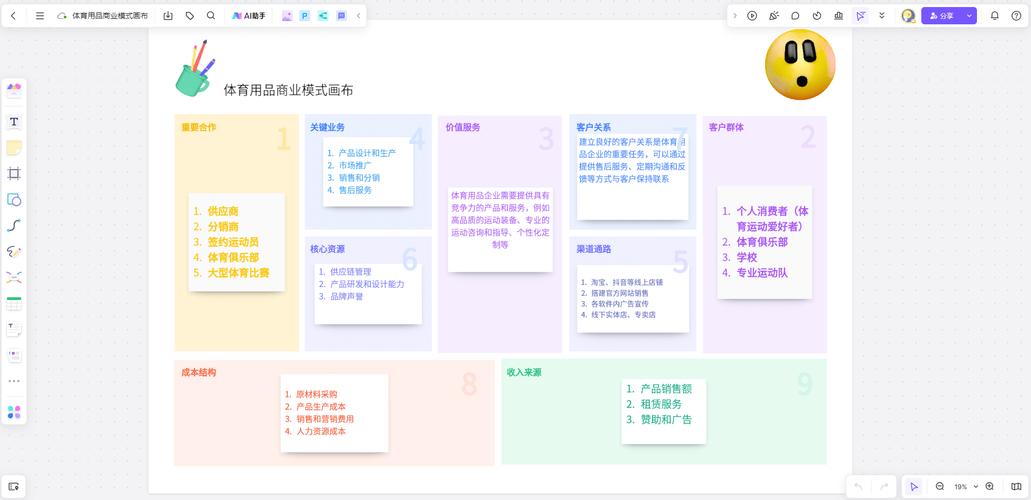Click the export/download icon

(x=168, y=16)
